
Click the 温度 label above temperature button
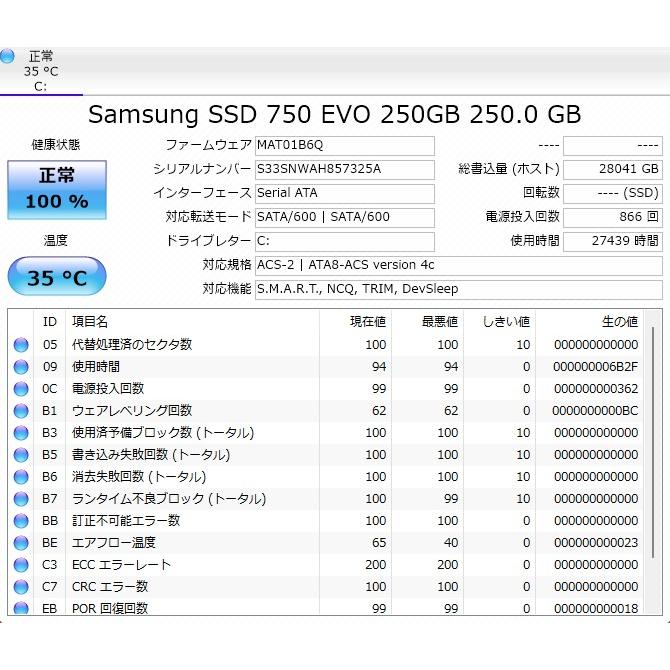[56, 241]
